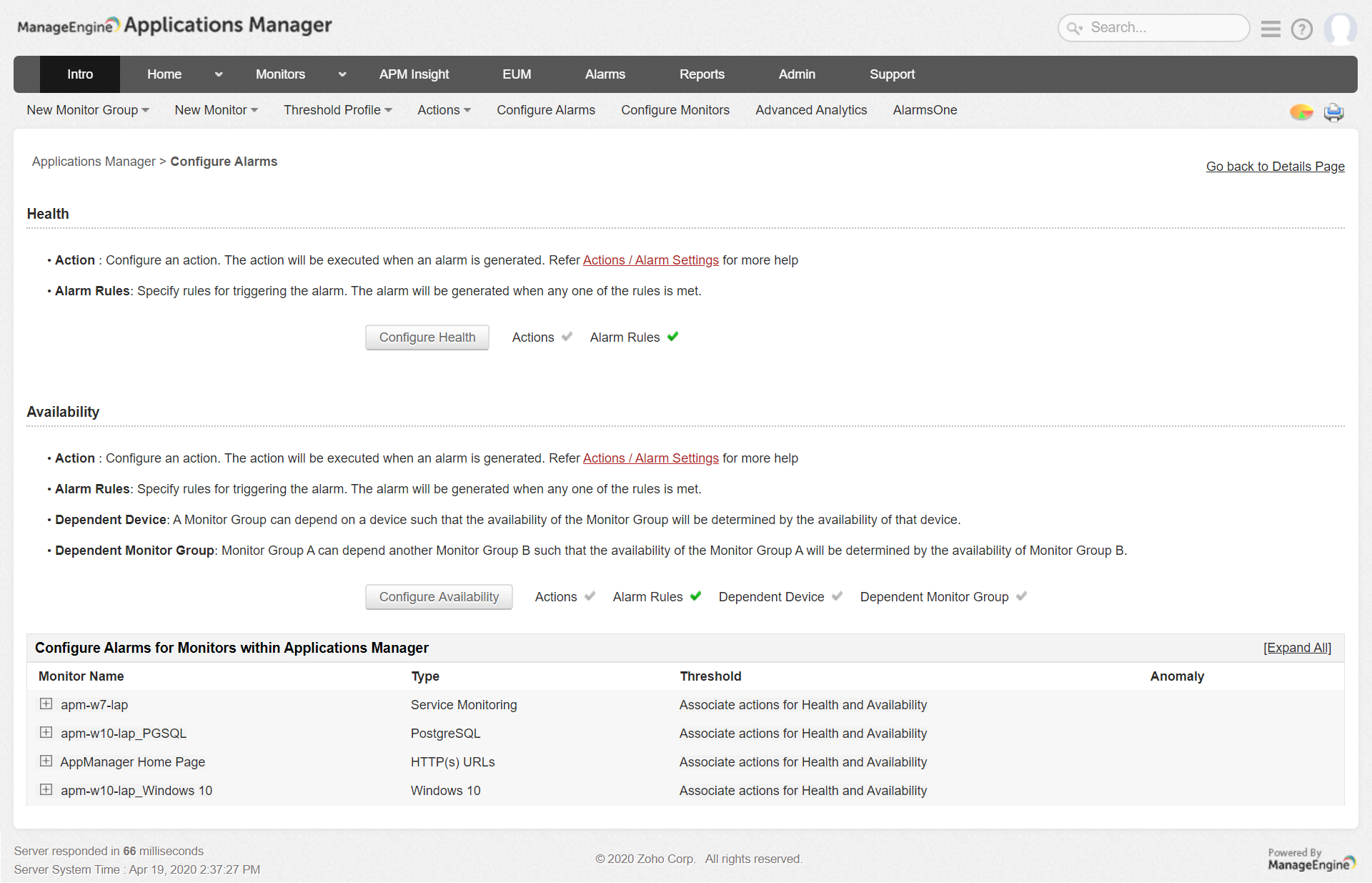Expand the apm-w7-lap monitor row
This screenshot has width=1372, height=883.
point(46,704)
